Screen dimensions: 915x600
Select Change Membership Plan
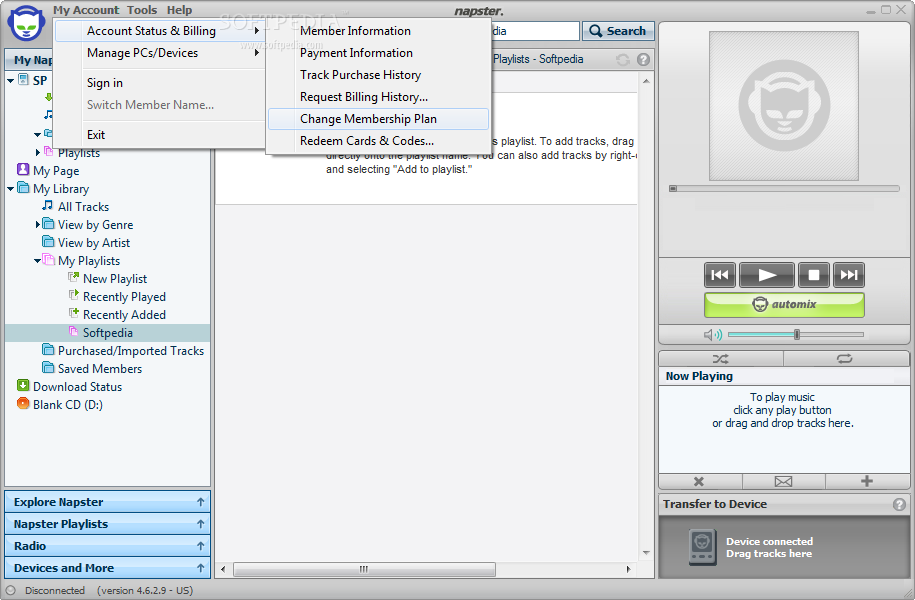378,119
